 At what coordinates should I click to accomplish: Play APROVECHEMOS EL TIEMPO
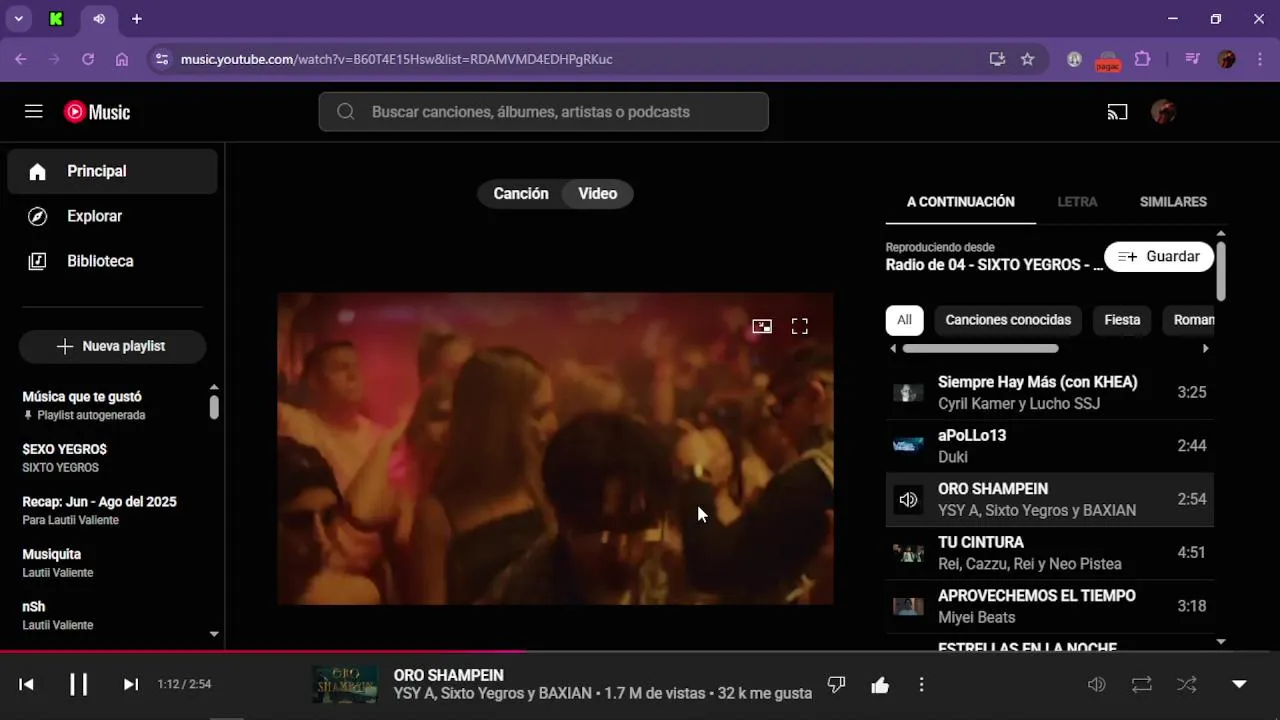pos(1050,606)
